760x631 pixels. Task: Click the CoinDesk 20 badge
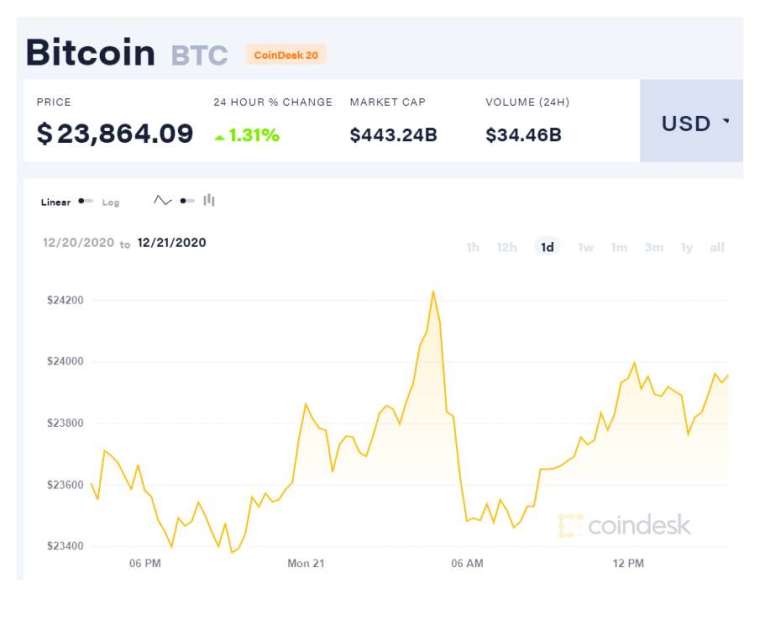pos(286,55)
